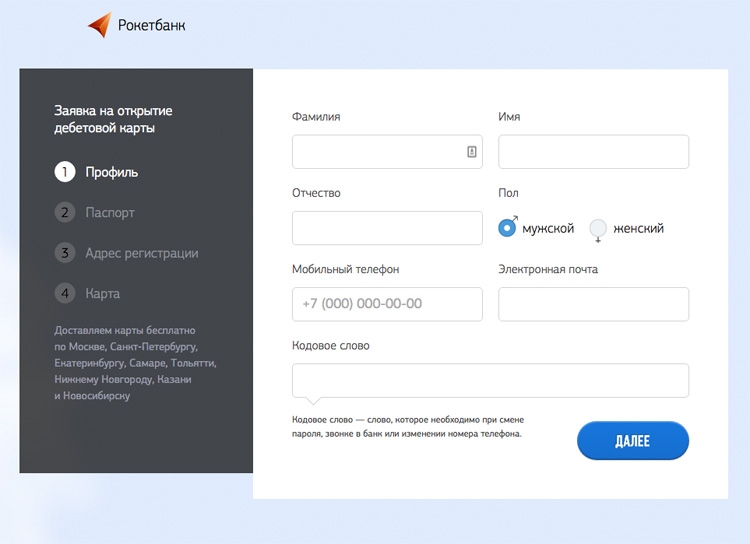Select the женский gender radio button
Viewport: 750px width, 544px height.
click(x=598, y=228)
